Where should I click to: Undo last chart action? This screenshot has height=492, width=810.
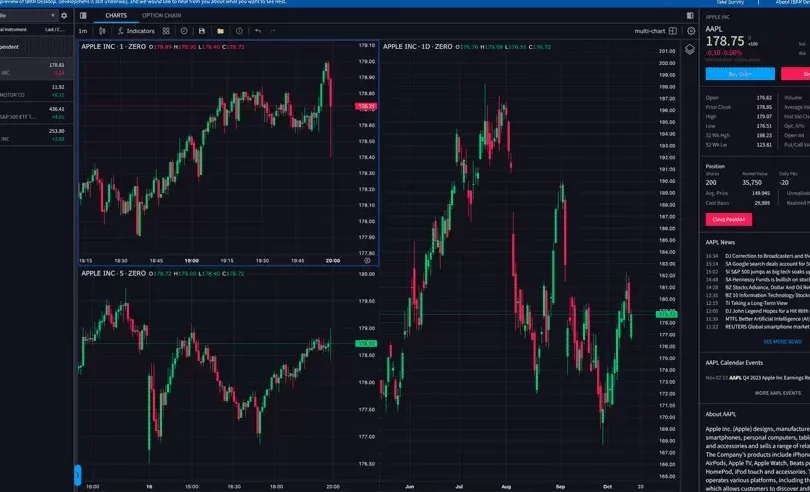[258, 31]
